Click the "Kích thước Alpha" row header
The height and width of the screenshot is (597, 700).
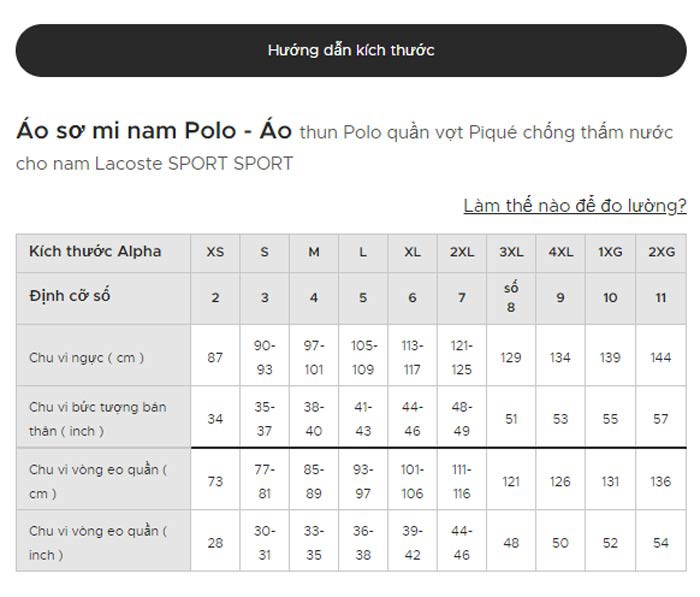click(95, 251)
